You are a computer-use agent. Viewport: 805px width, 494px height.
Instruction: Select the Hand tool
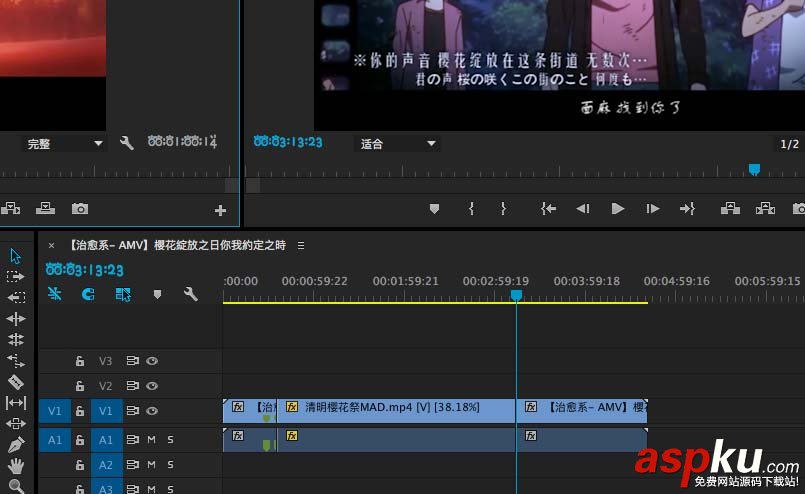coord(15,466)
